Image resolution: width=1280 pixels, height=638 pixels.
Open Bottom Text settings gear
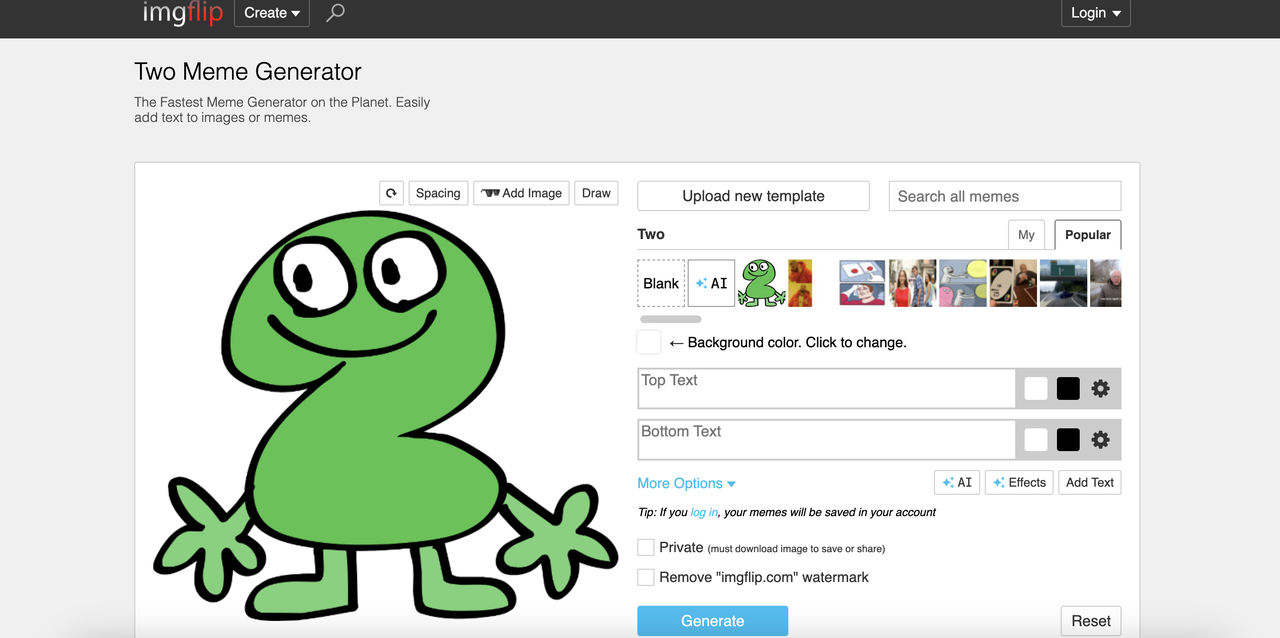click(x=1100, y=439)
